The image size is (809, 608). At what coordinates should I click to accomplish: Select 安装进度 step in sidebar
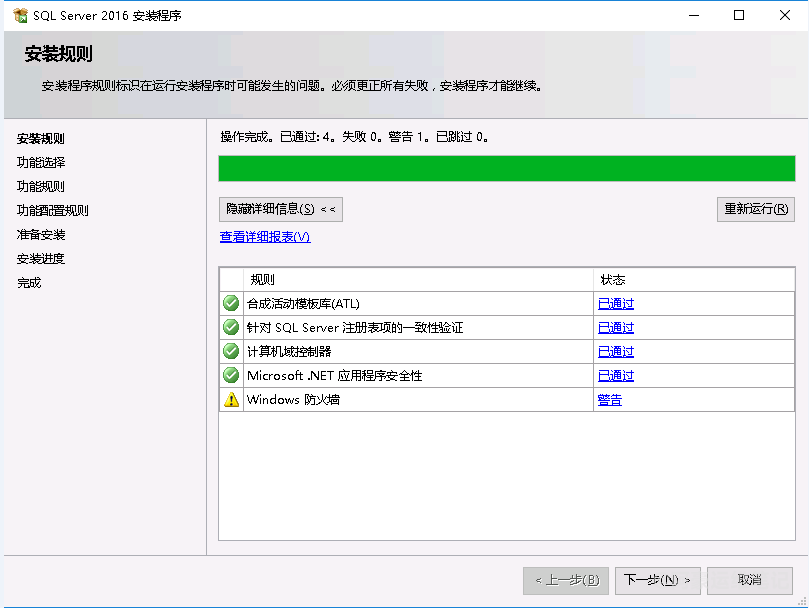[41, 259]
